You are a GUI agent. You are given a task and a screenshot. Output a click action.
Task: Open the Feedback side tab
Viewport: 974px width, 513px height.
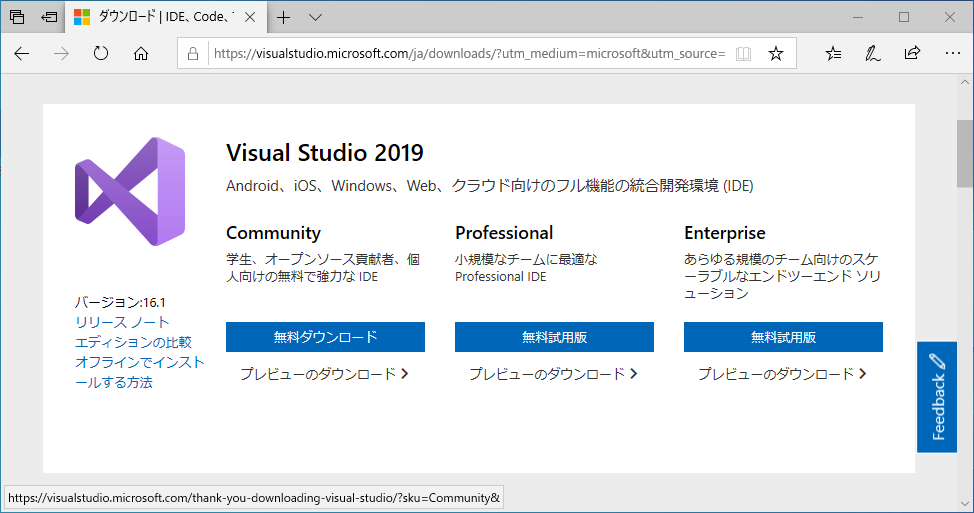pos(937,397)
